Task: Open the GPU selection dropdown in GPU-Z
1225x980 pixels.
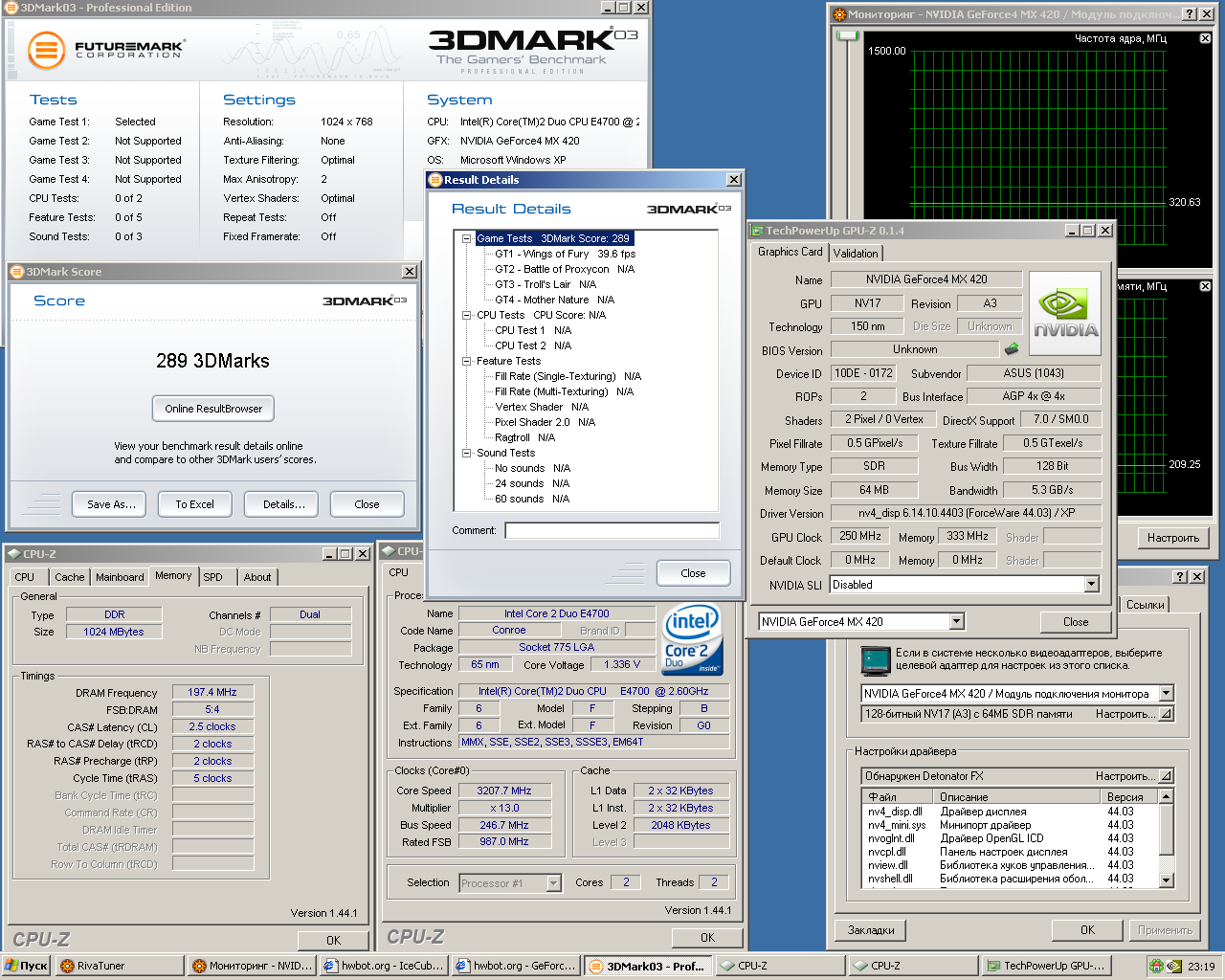Action: [956, 622]
